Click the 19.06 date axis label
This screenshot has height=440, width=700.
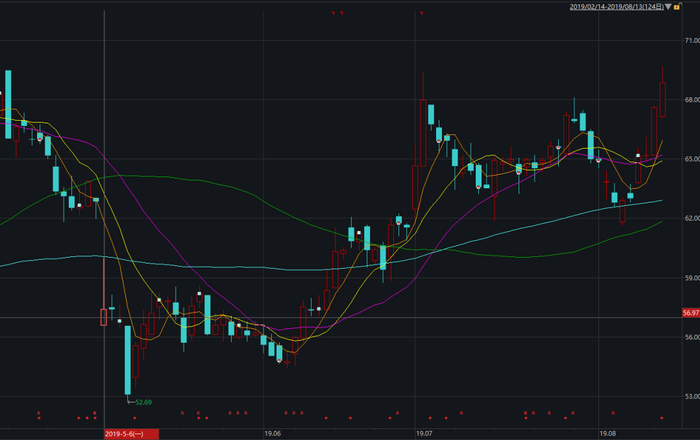[x=272, y=433]
